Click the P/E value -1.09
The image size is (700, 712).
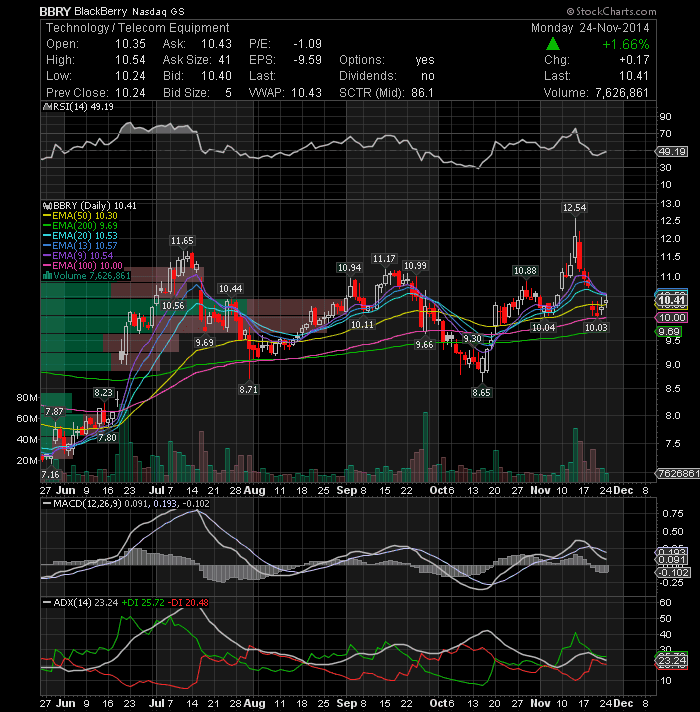(307, 44)
